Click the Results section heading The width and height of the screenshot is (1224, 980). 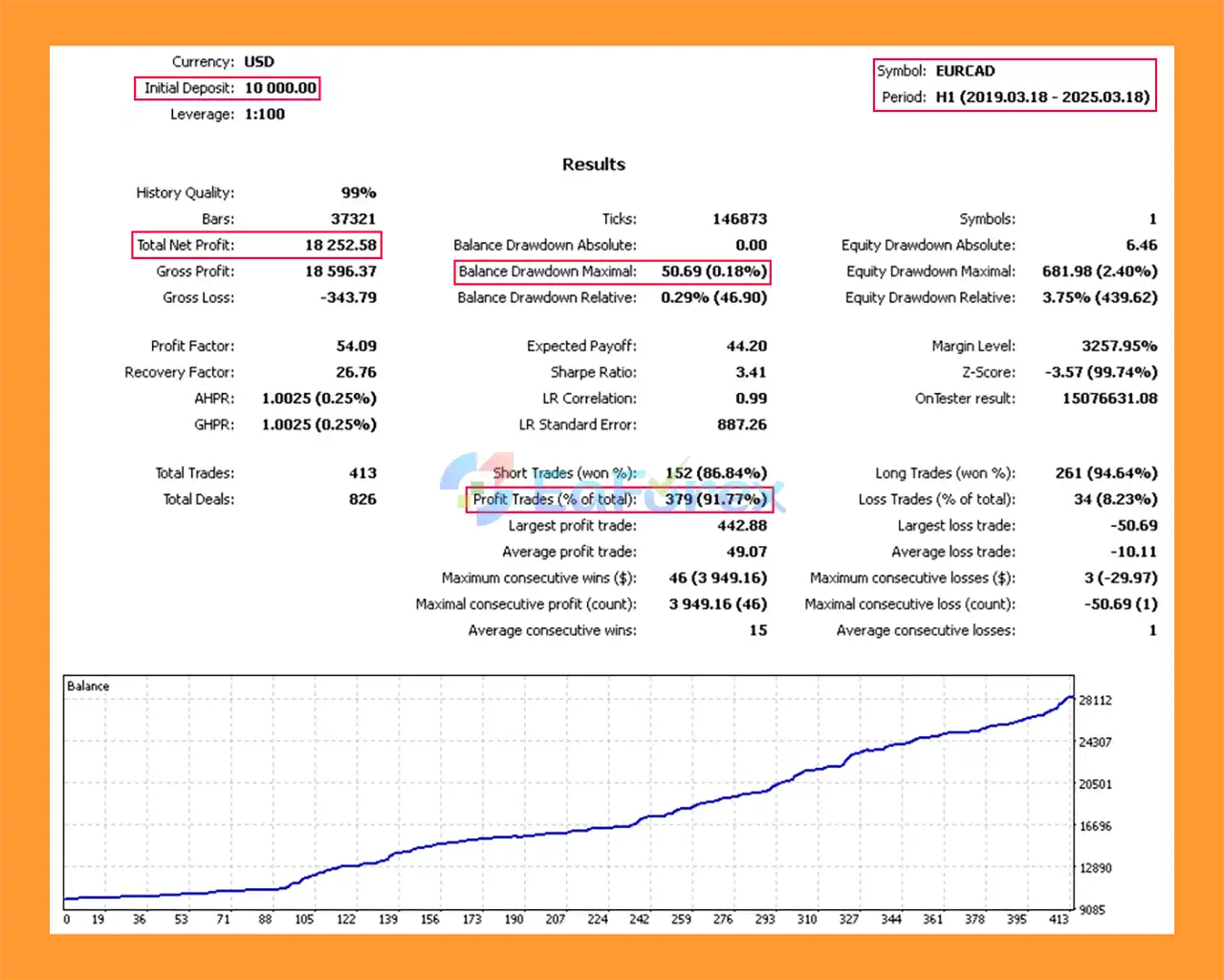[593, 164]
